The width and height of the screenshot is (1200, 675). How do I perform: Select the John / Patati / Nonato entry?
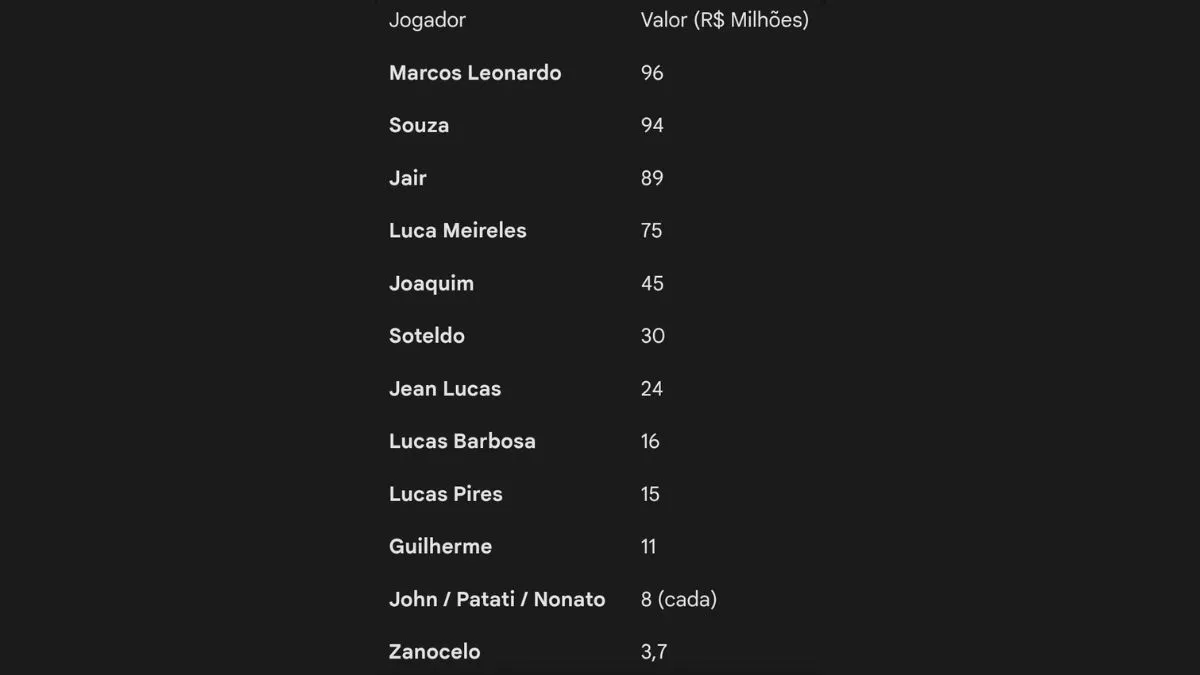point(497,599)
